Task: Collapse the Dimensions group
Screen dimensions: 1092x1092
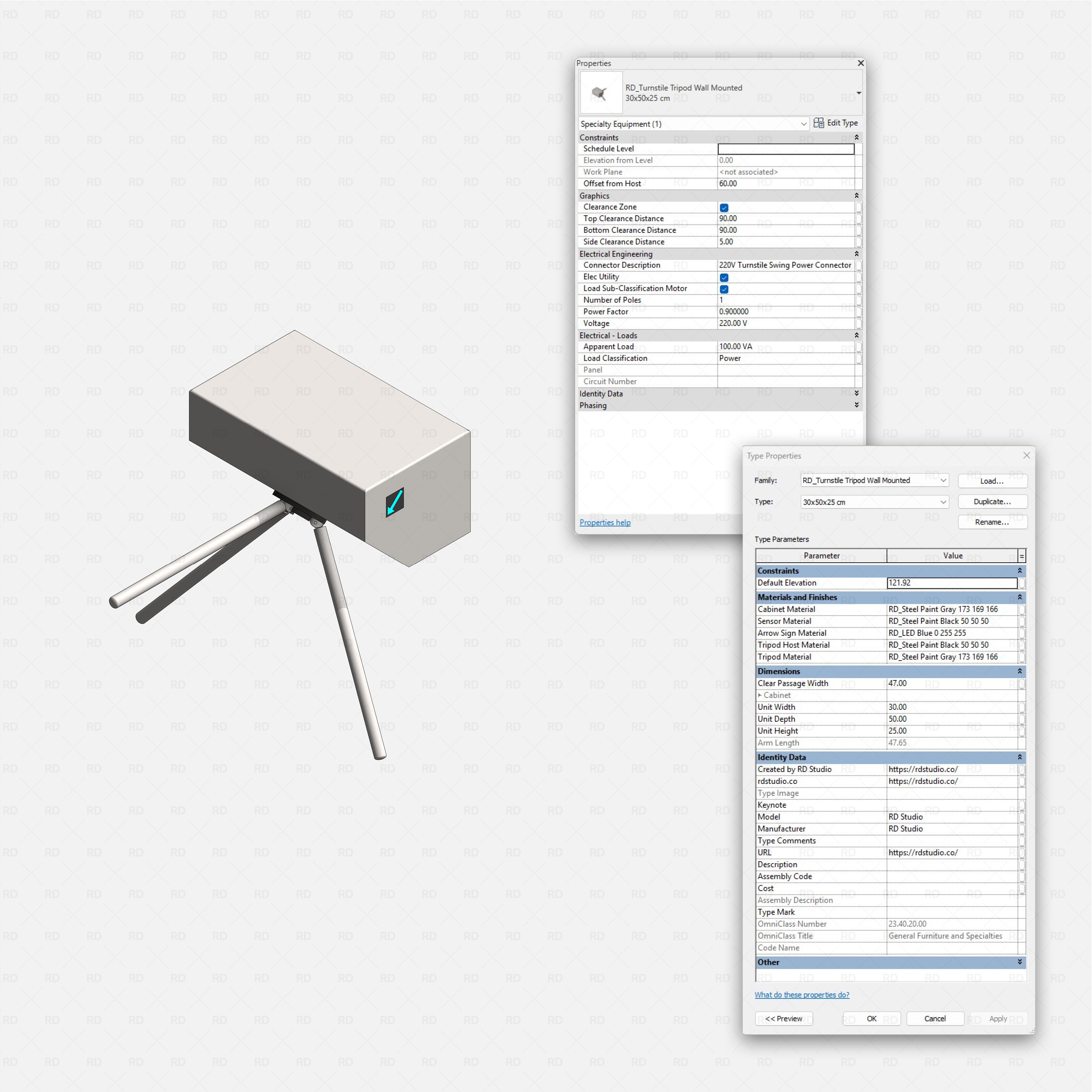Action: point(1020,672)
